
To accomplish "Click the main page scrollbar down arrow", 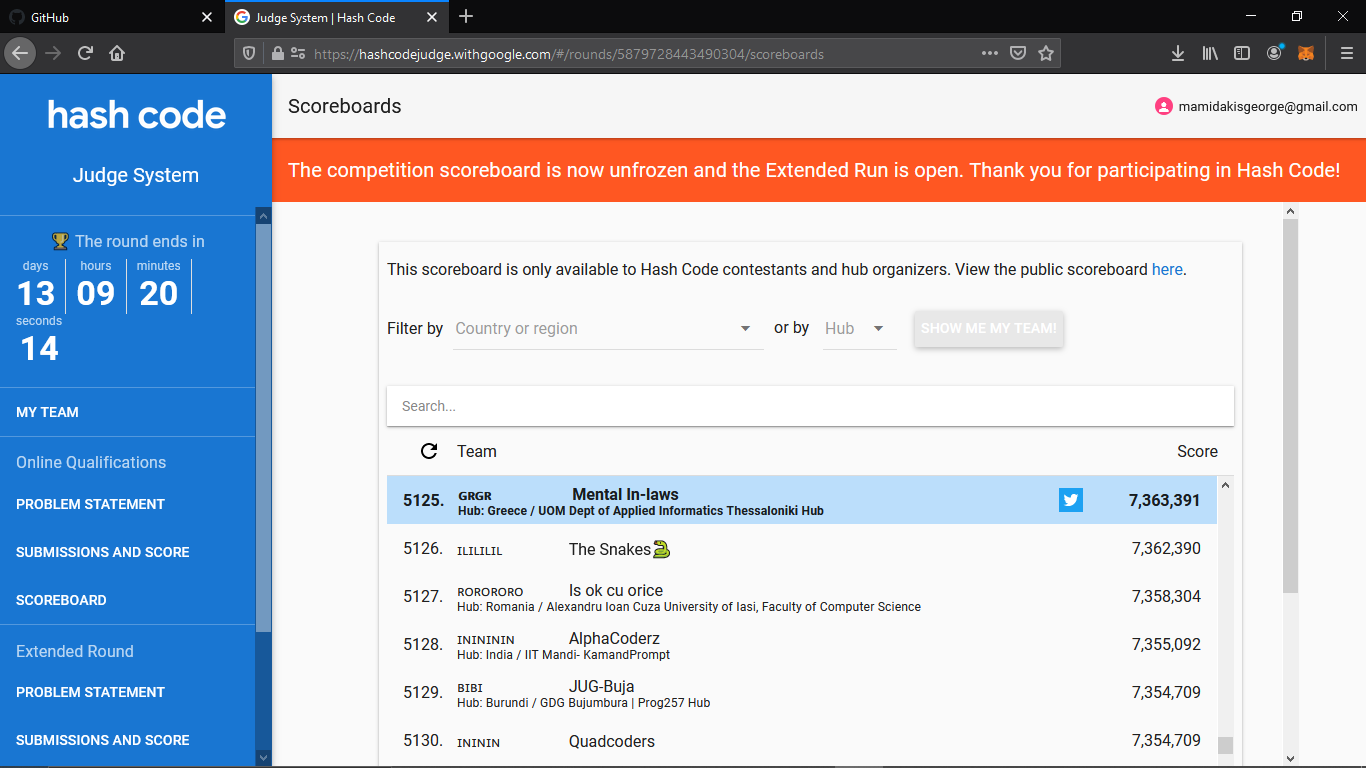I will coord(1290,759).
